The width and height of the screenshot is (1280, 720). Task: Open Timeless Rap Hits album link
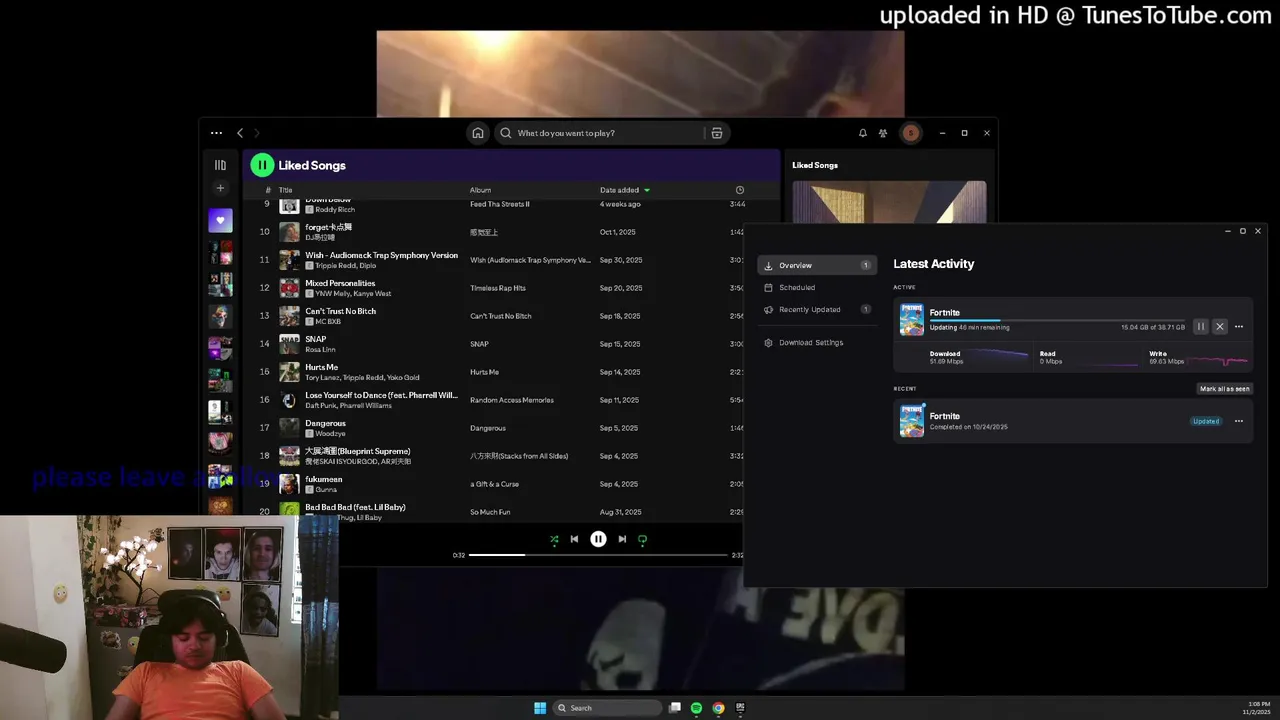[498, 288]
